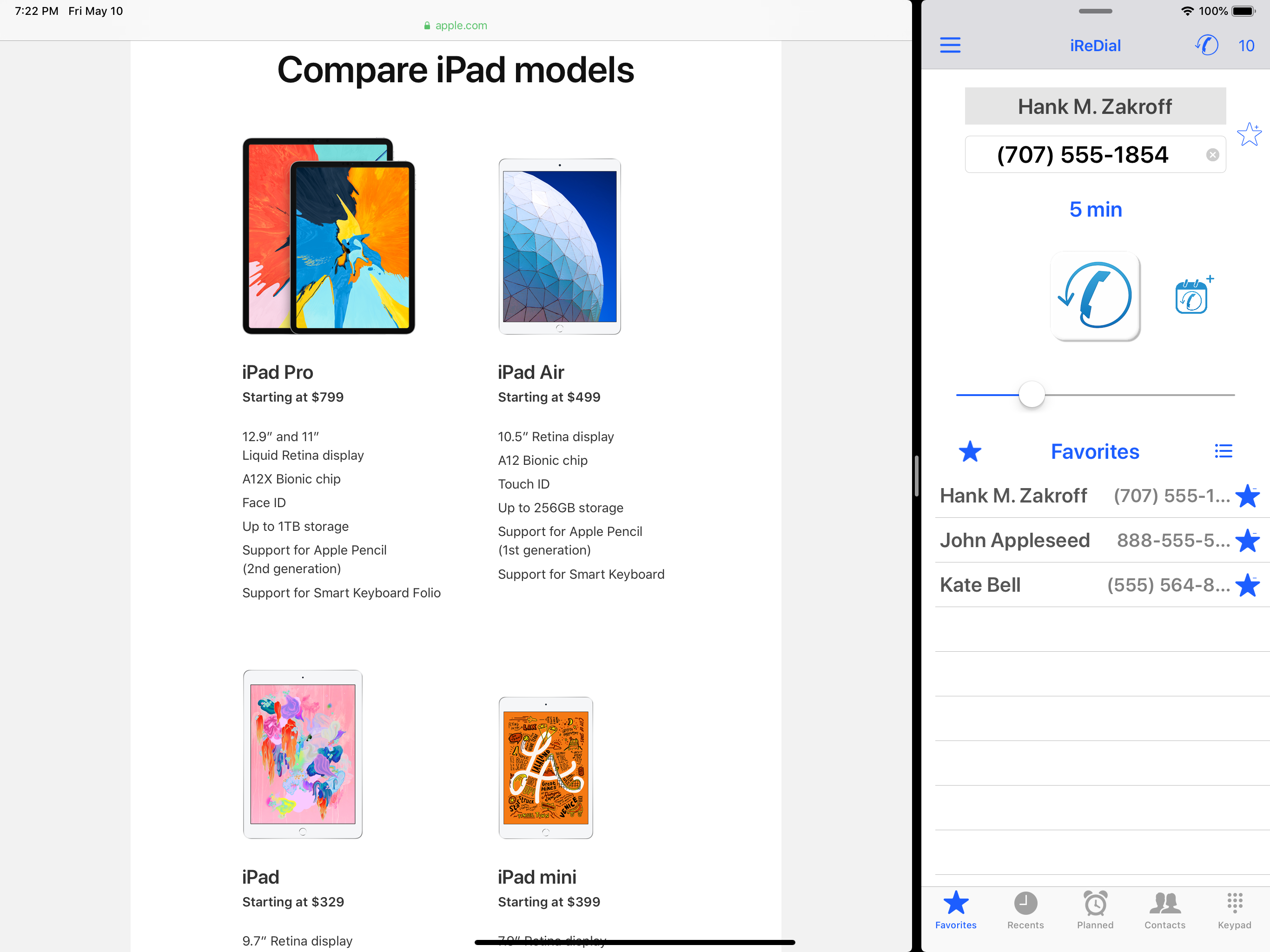Screen dimensions: 1270x952
Task: Go to the Contacts tab
Action: (1164, 910)
